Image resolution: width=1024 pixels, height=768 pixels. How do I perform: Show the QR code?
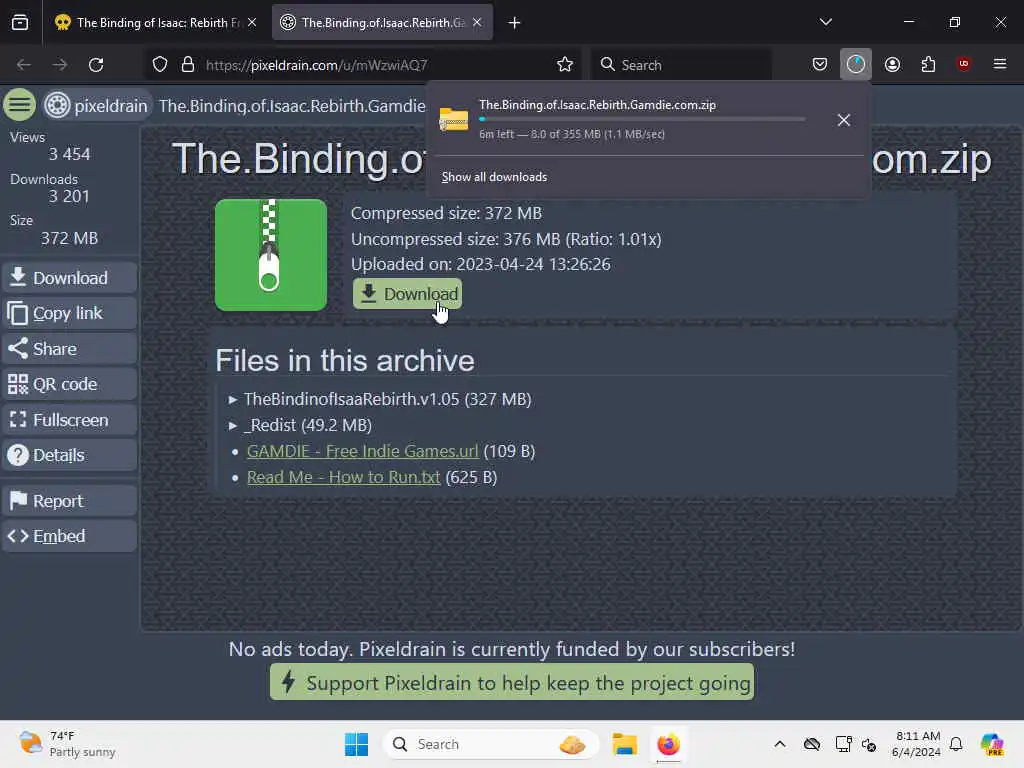(x=69, y=384)
